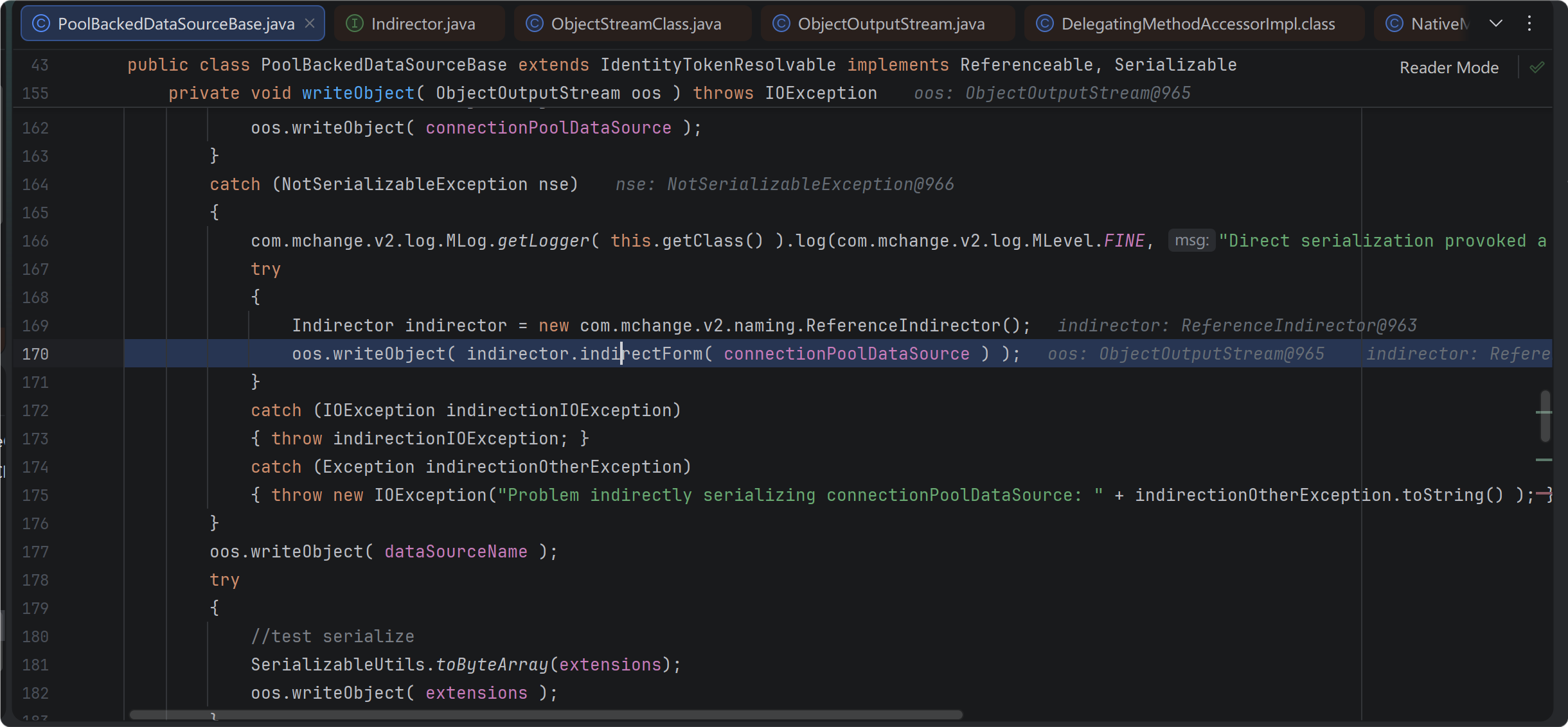The height and width of the screenshot is (727, 1568).
Task: Click class icon on NativeM tab
Action: click(1394, 24)
